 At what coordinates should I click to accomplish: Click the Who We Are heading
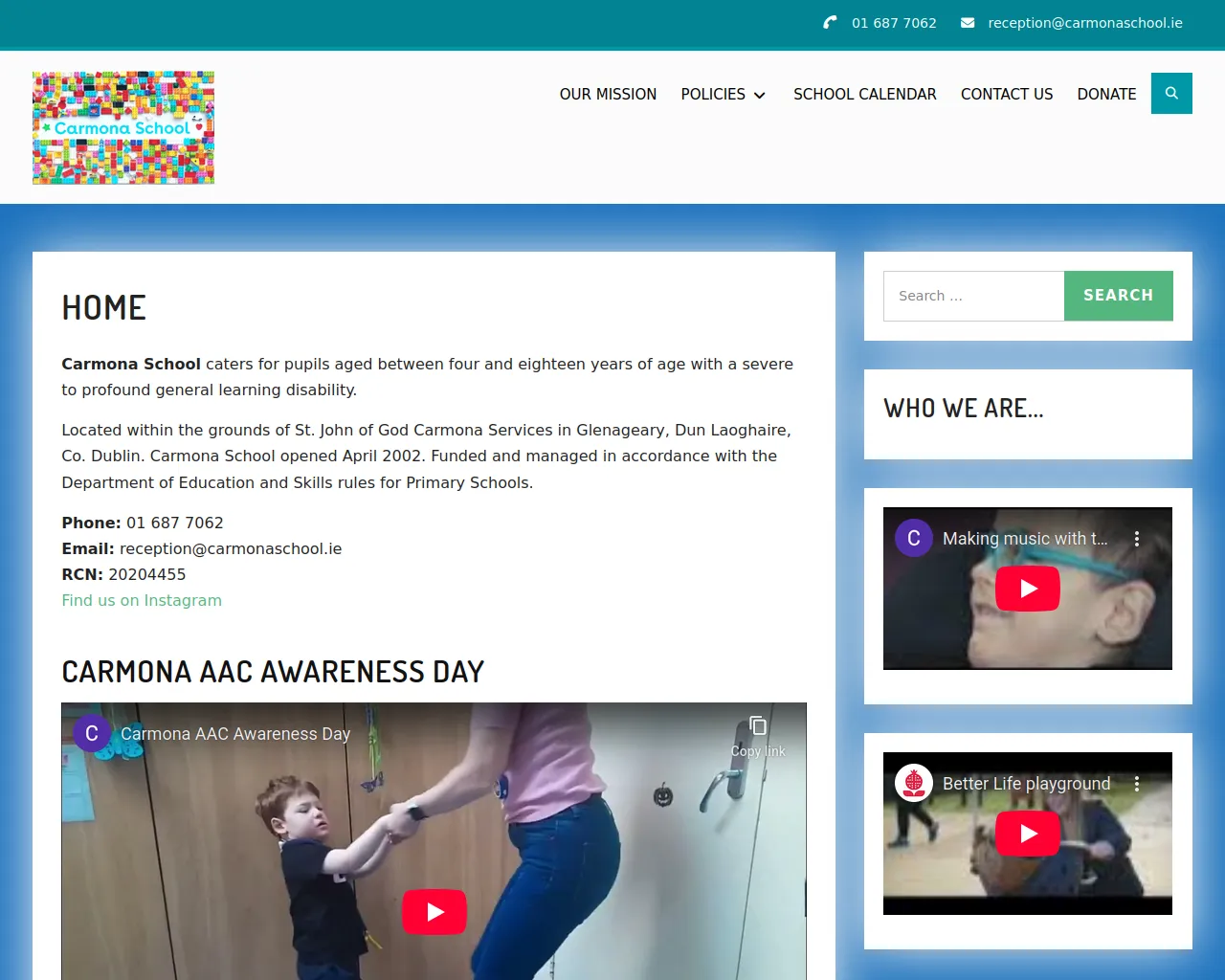tap(964, 409)
